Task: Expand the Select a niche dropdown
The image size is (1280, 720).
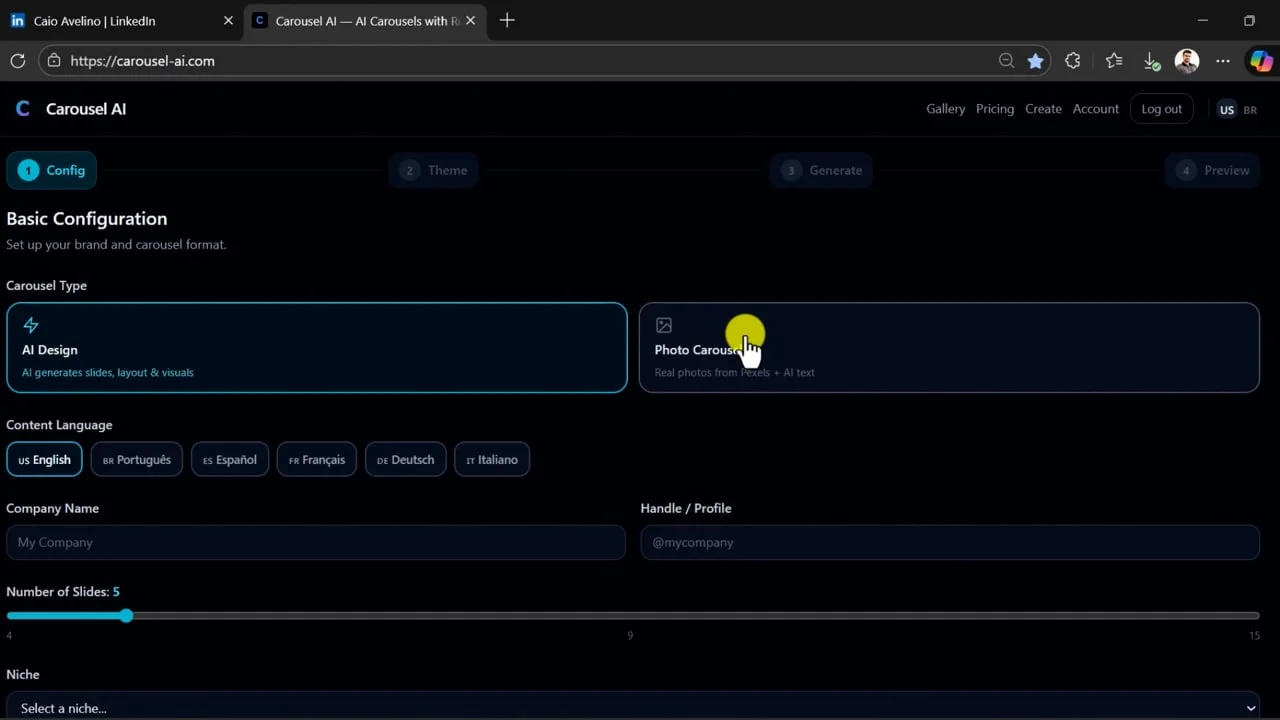Action: [x=632, y=707]
